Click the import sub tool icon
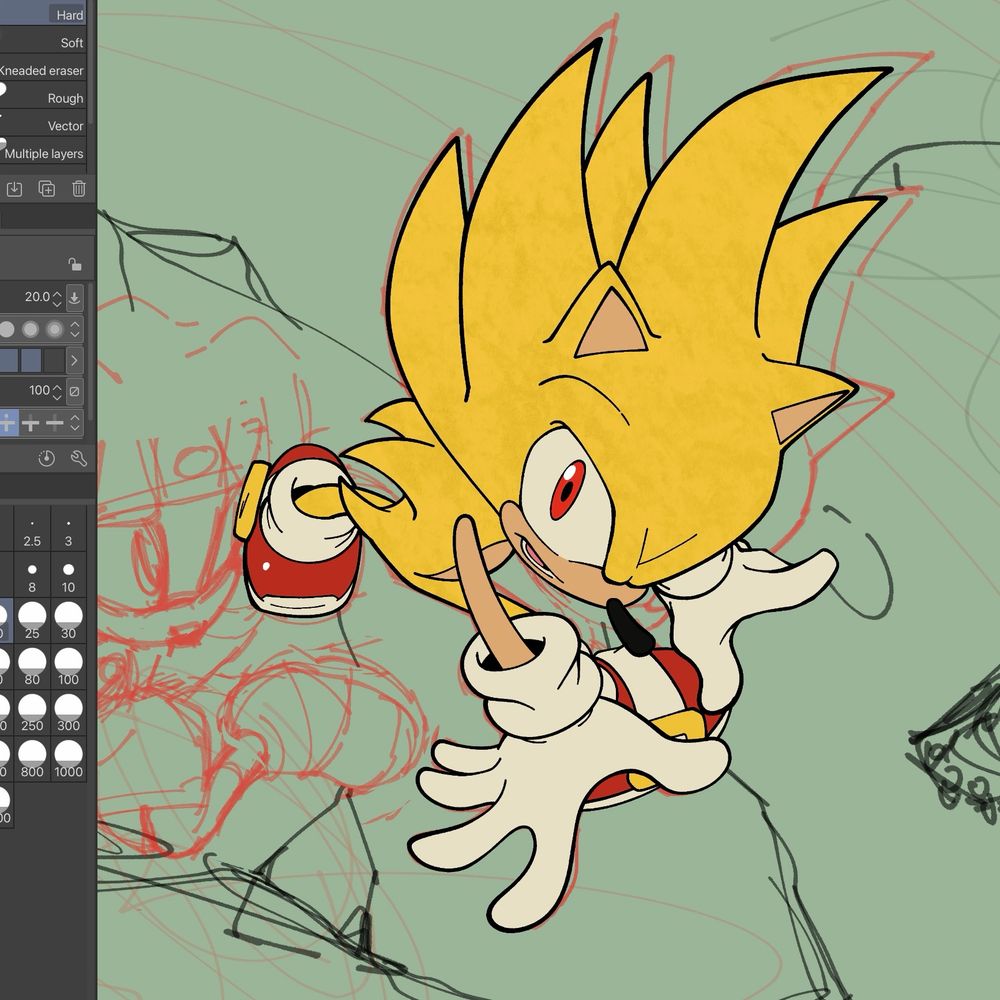This screenshot has width=1000, height=1000. 14,189
